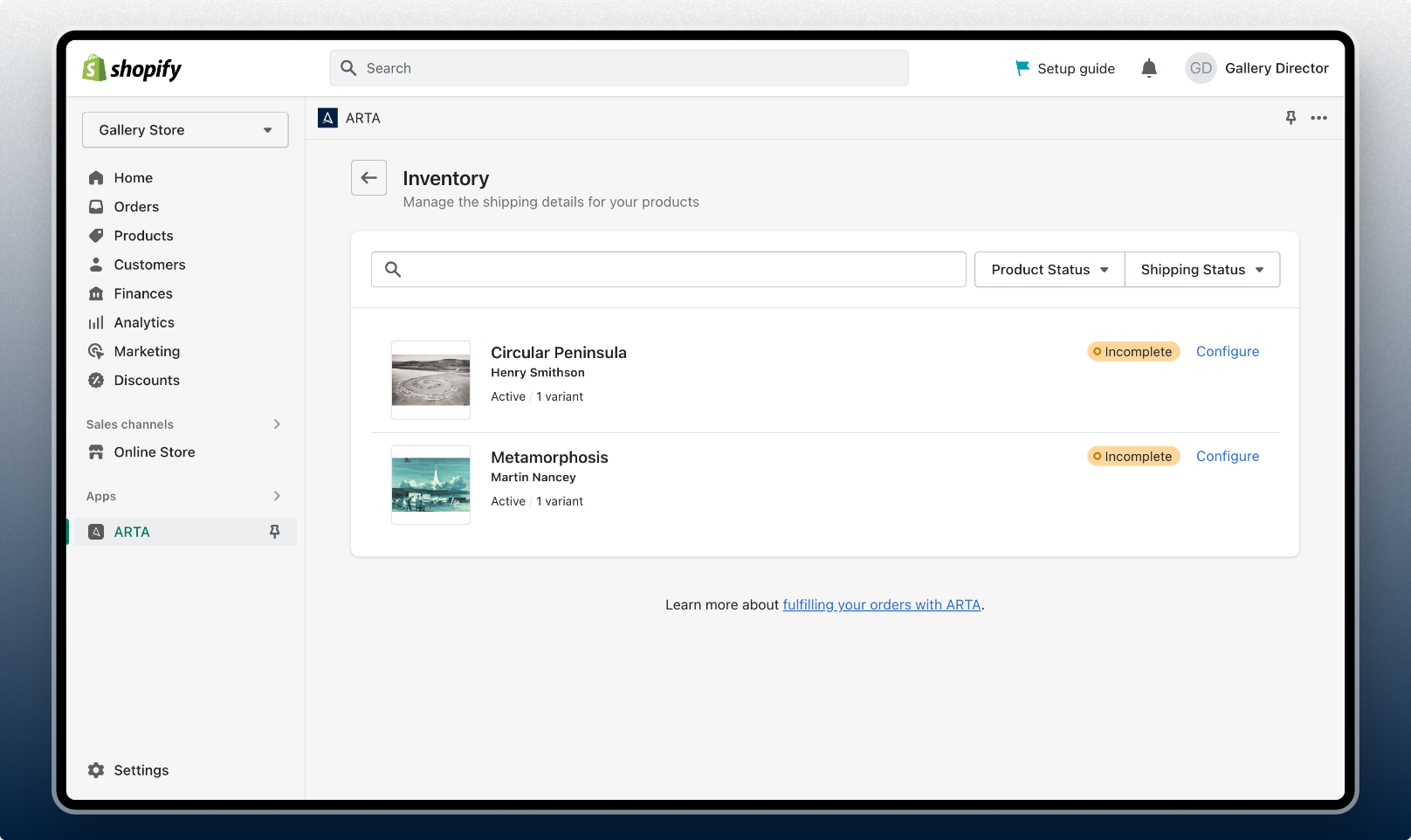Image resolution: width=1411 pixels, height=840 pixels.
Task: Click the pin icon in ARTA header
Action: (1291, 118)
